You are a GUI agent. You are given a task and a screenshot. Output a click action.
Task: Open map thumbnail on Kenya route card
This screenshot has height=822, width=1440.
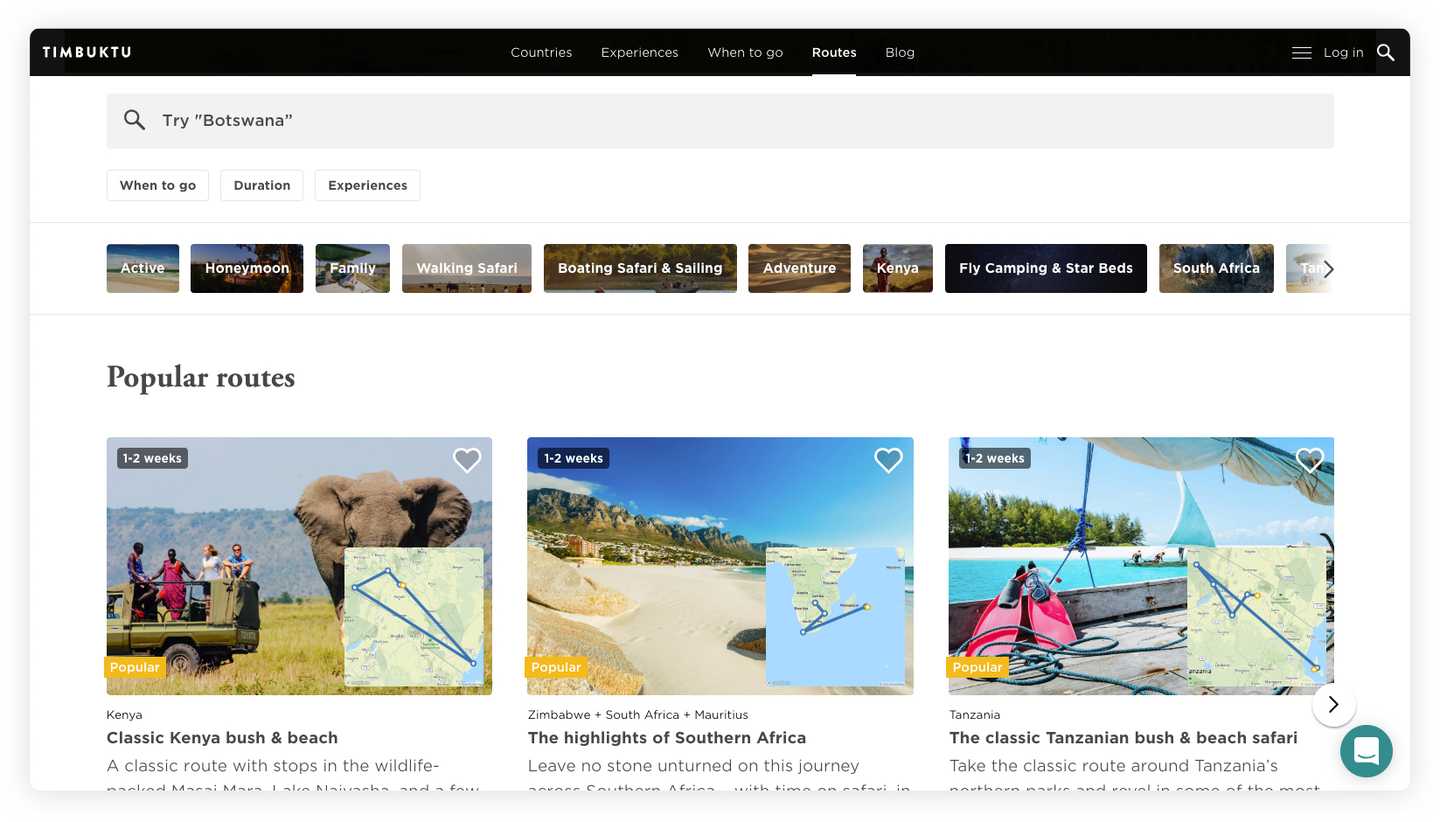point(414,616)
